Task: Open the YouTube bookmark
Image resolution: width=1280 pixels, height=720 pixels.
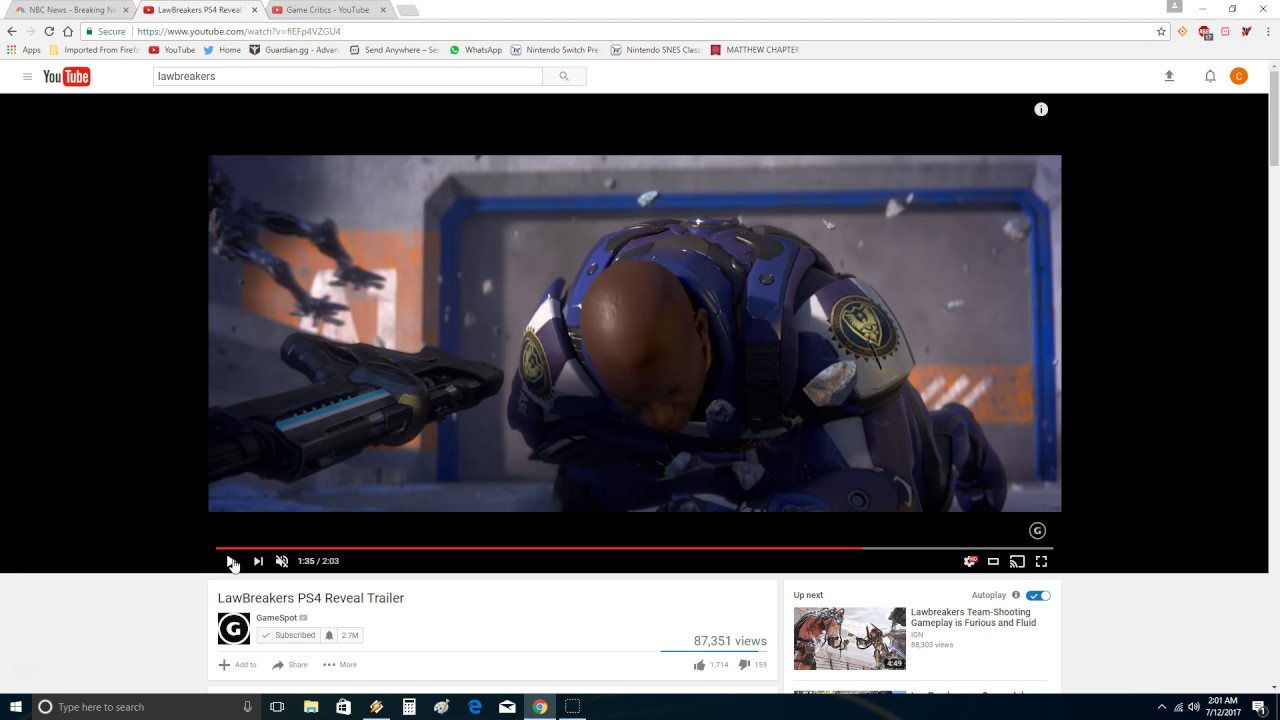Action: click(172, 50)
